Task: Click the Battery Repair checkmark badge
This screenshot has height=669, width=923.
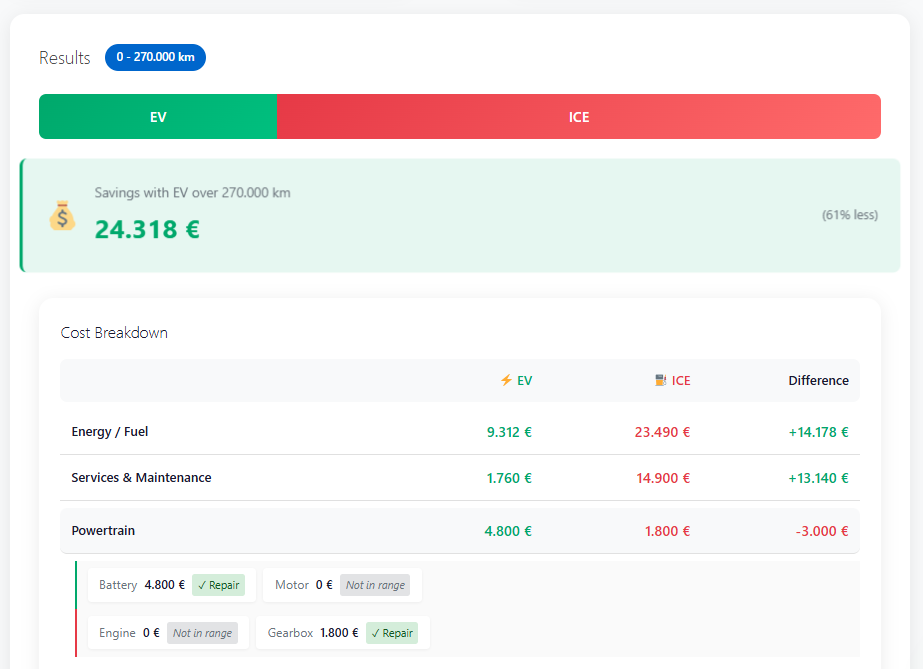Action: 218,585
